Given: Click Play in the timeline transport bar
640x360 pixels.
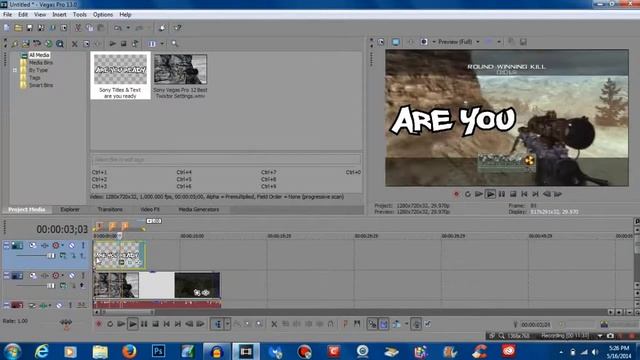Looking at the screenshot, I should click(132, 324).
